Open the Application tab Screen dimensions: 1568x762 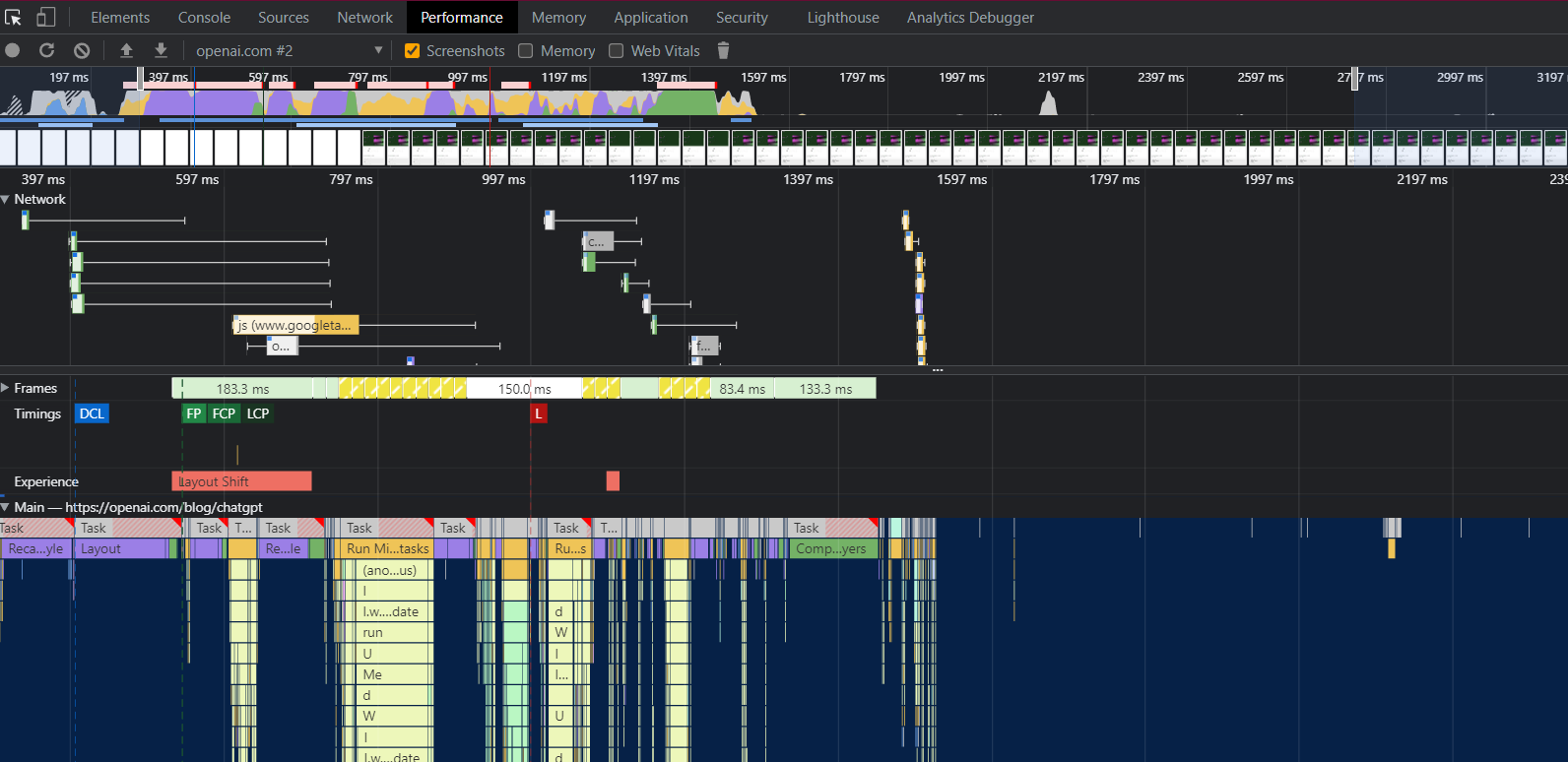pyautogui.click(x=651, y=17)
